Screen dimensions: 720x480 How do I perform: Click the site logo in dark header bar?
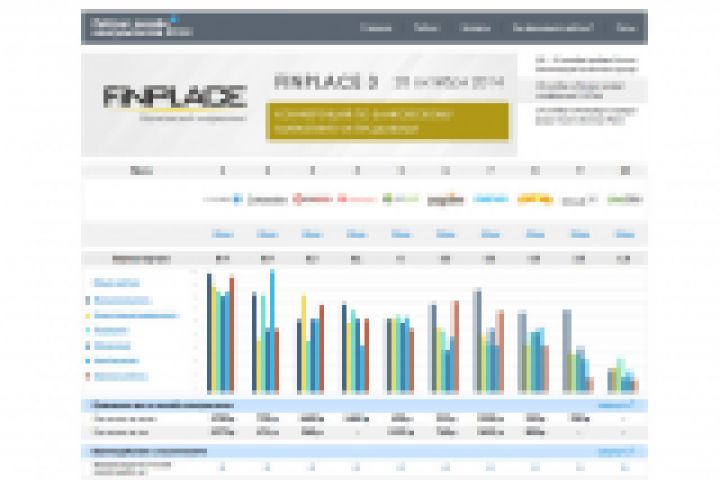click(x=141, y=28)
